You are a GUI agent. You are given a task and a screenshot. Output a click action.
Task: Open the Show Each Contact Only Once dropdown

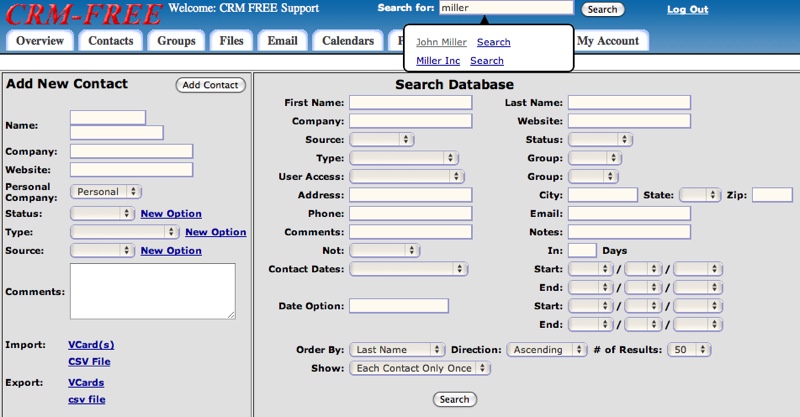[420, 368]
